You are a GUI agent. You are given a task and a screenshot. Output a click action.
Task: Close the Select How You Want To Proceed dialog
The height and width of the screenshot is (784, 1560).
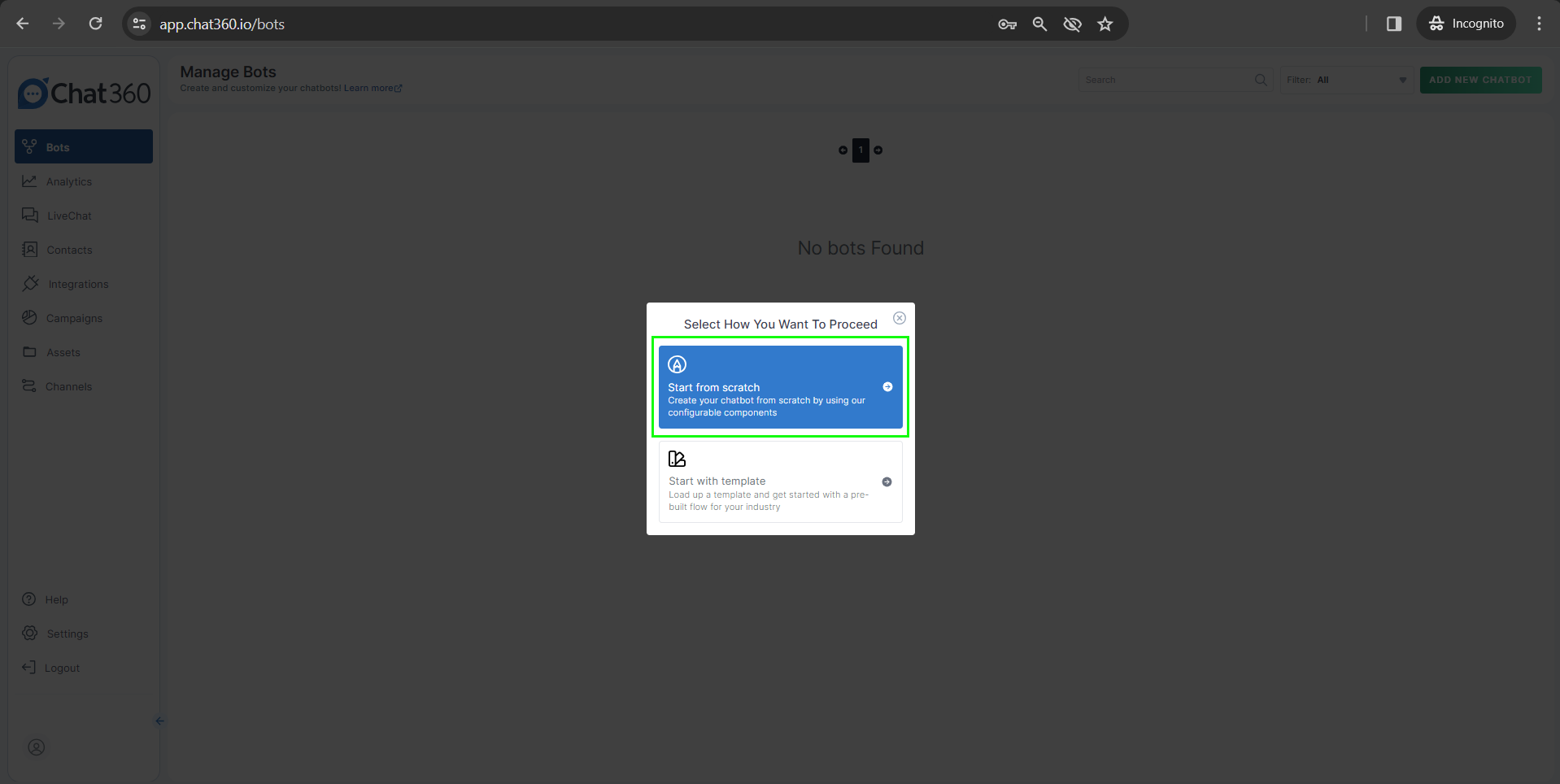coord(900,318)
